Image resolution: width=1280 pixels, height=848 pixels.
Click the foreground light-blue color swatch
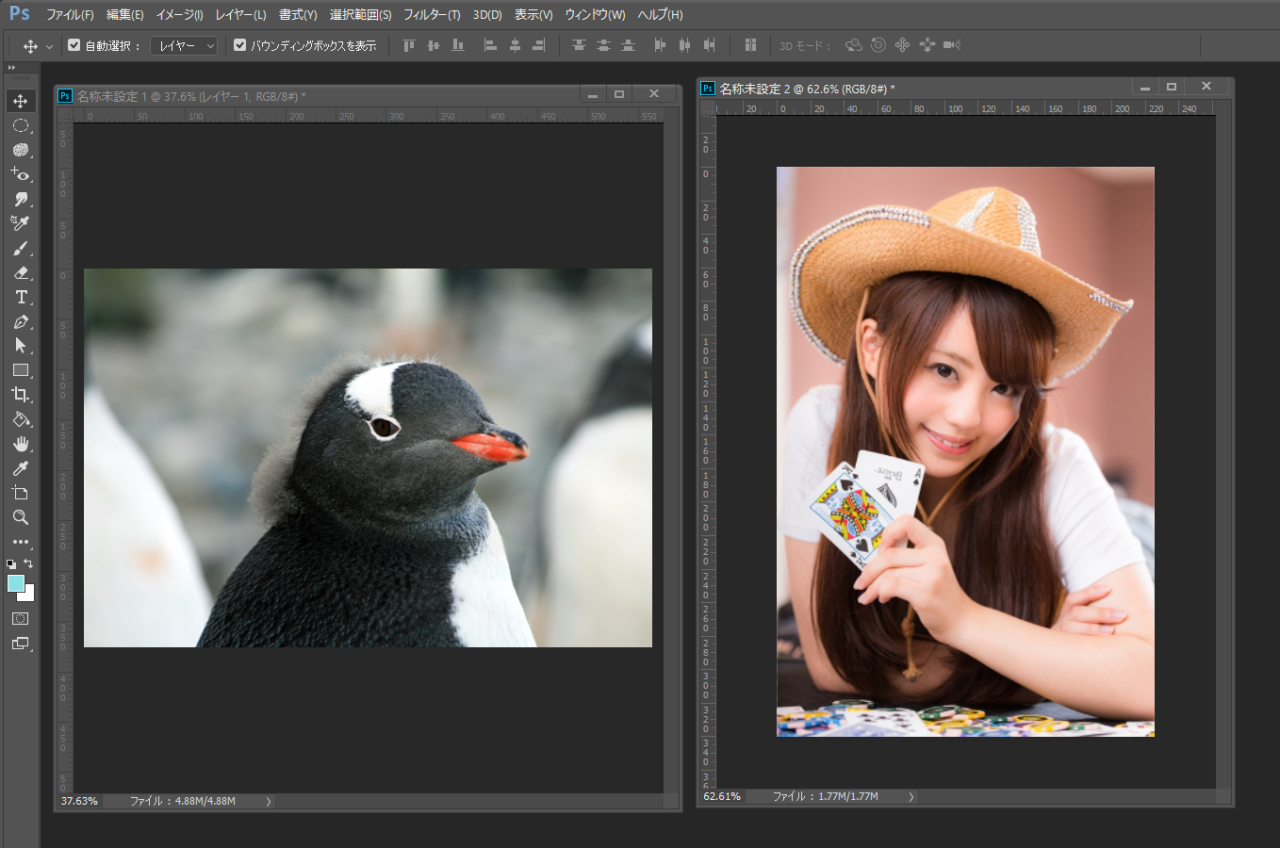click(x=16, y=583)
